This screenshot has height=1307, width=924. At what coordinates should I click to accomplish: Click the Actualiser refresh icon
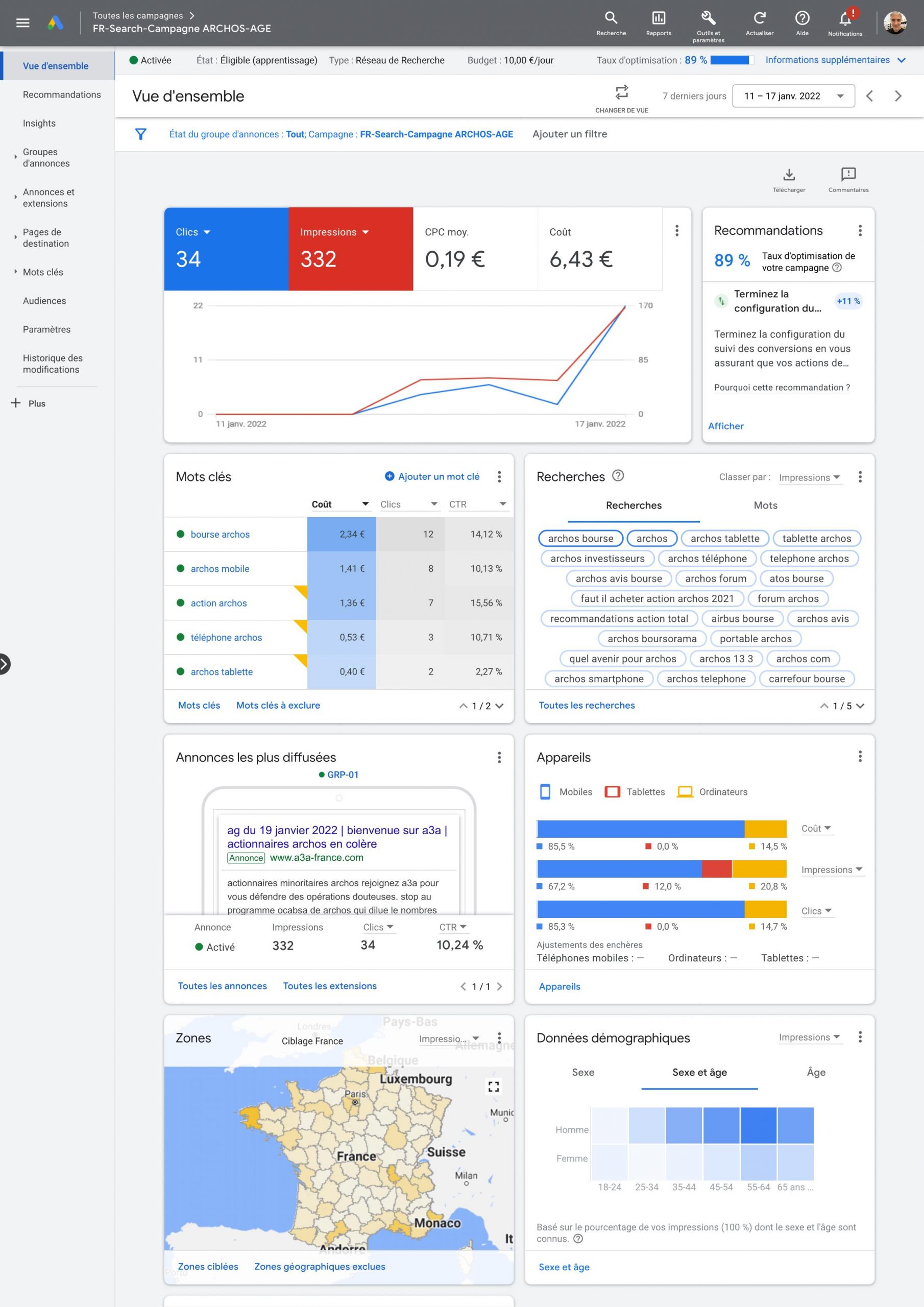760,23
